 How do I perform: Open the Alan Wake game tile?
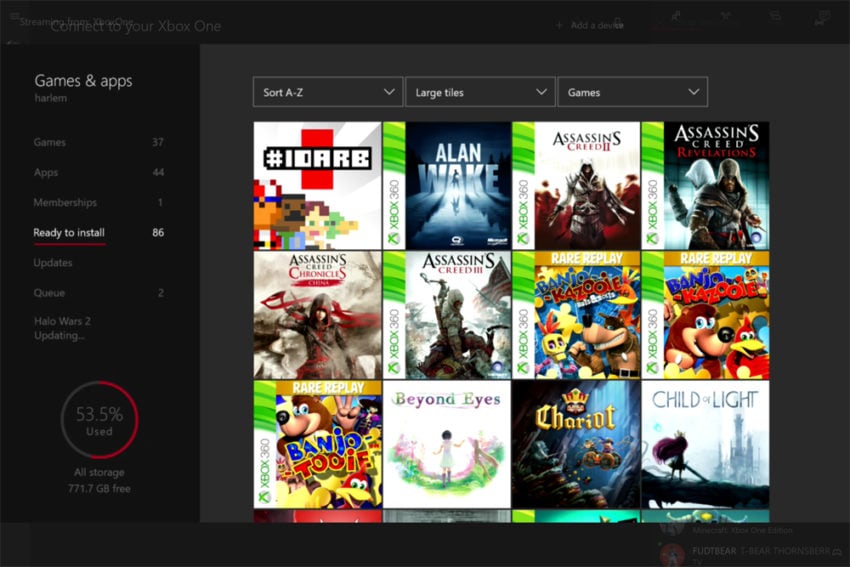tap(447, 185)
